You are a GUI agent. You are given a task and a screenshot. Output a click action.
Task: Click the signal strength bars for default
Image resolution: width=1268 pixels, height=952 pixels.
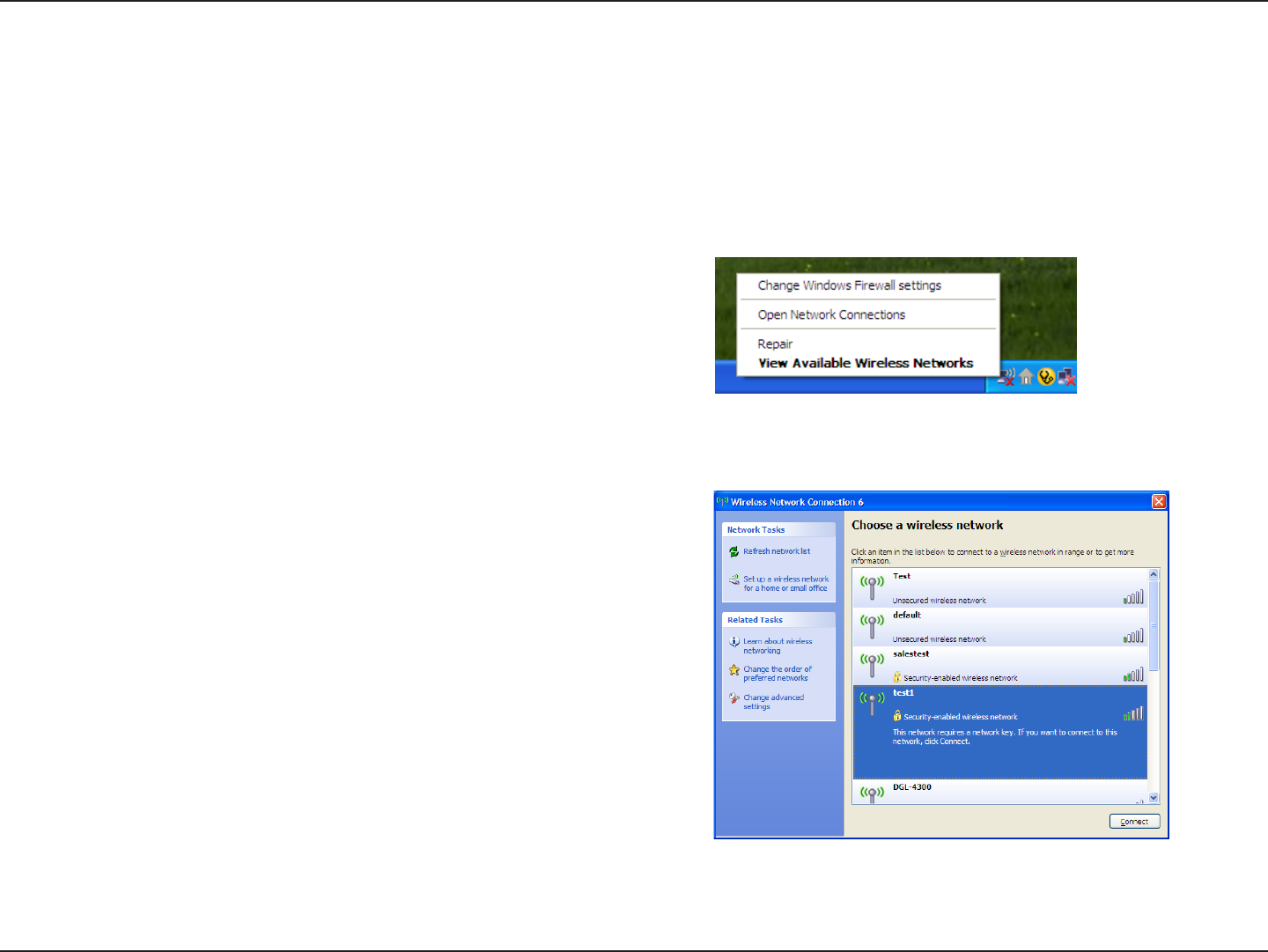(x=1133, y=636)
